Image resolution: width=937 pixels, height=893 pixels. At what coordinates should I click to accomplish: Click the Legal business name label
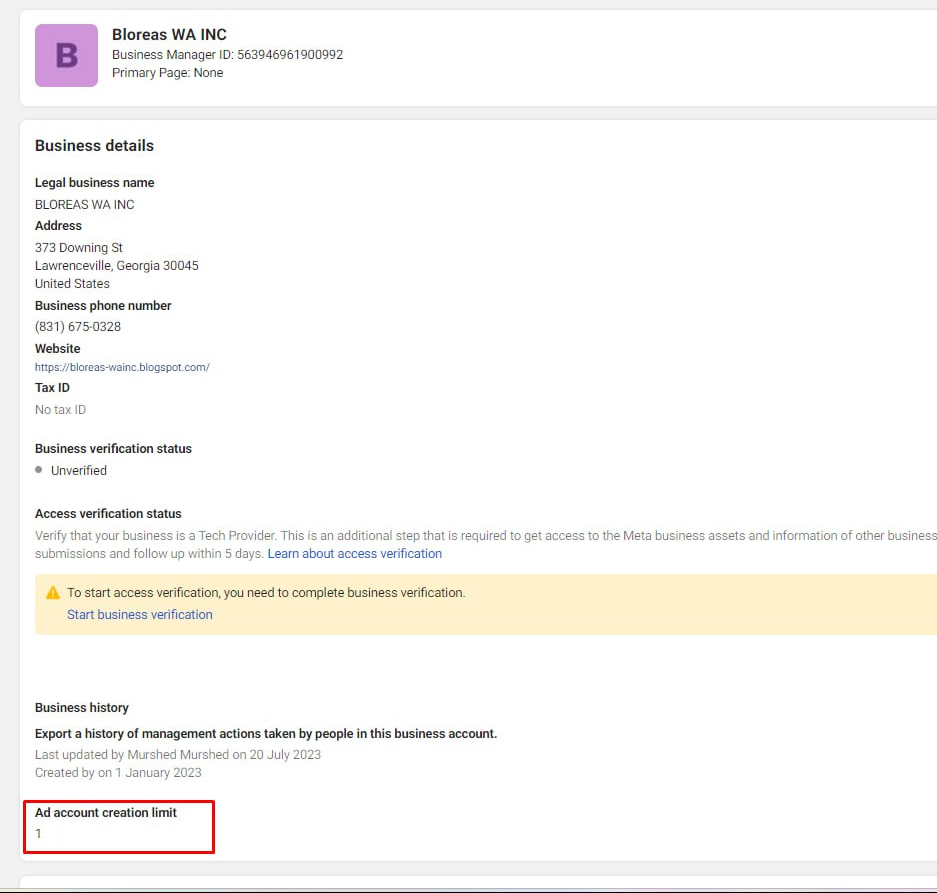click(x=94, y=182)
